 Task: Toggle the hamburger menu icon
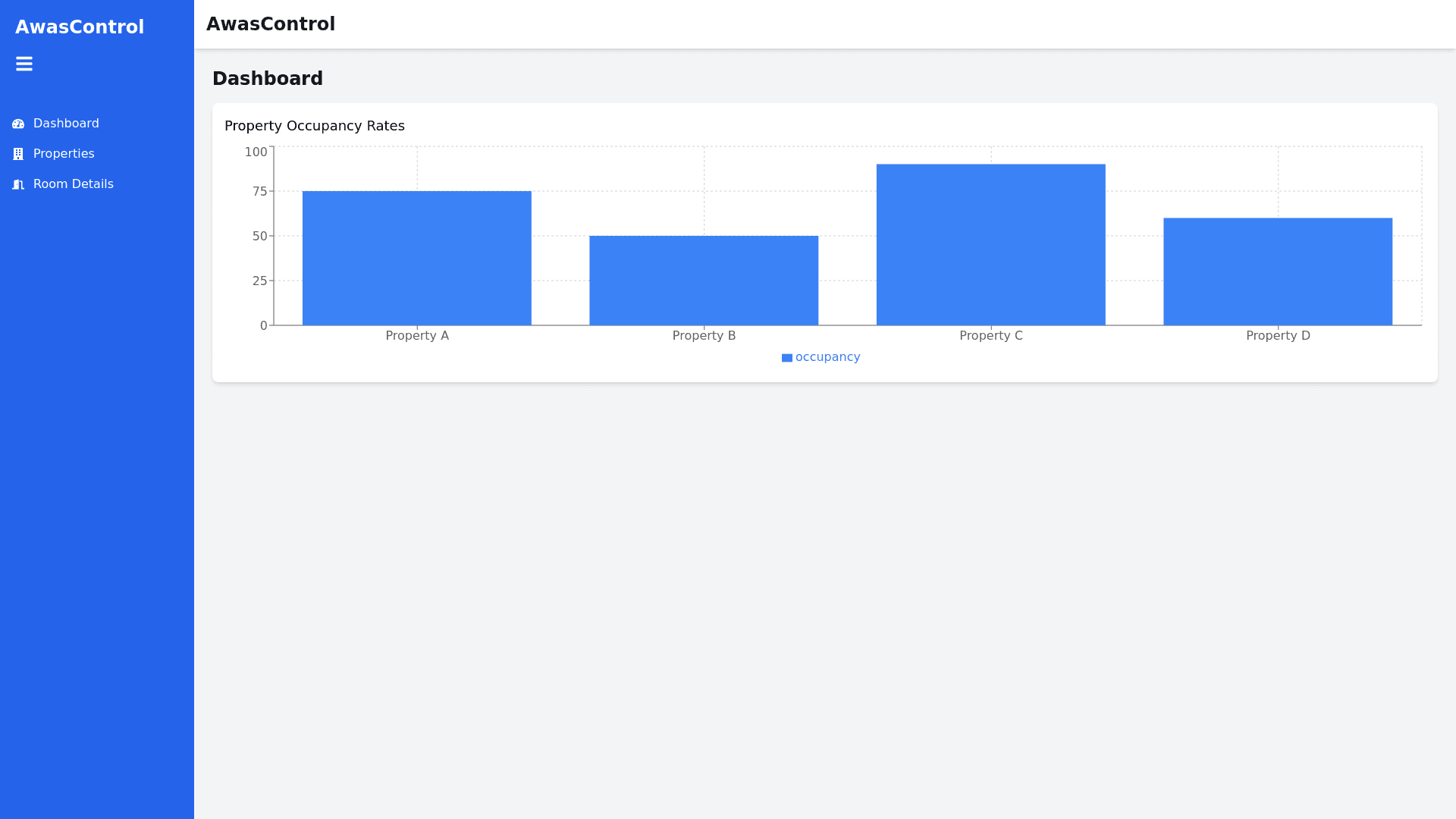point(24,64)
